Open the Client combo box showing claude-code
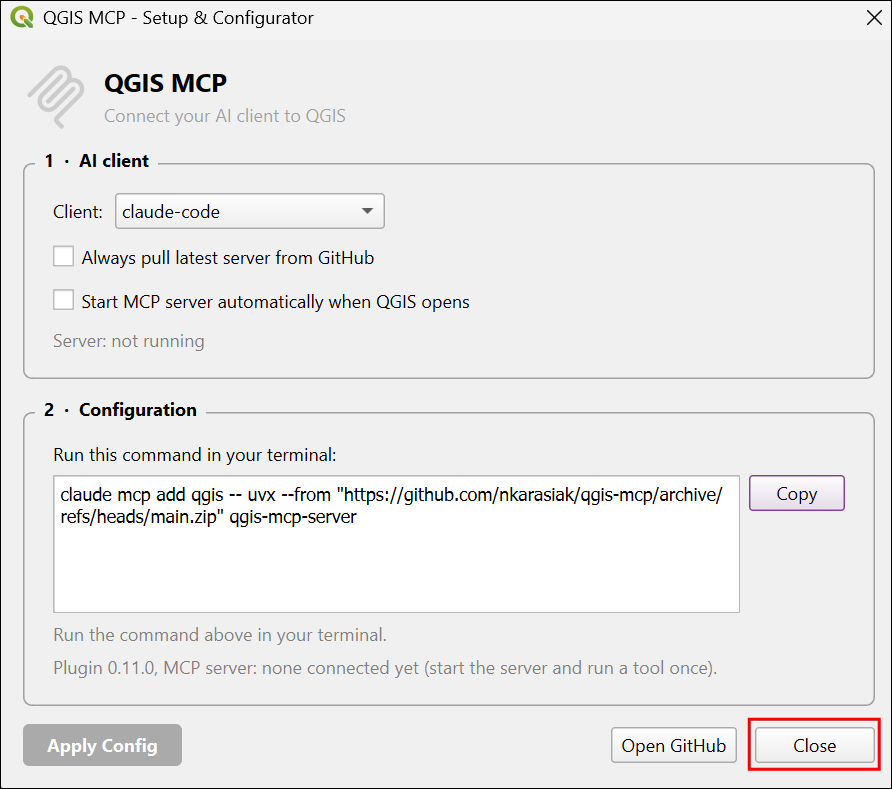This screenshot has height=789, width=892. 250,212
